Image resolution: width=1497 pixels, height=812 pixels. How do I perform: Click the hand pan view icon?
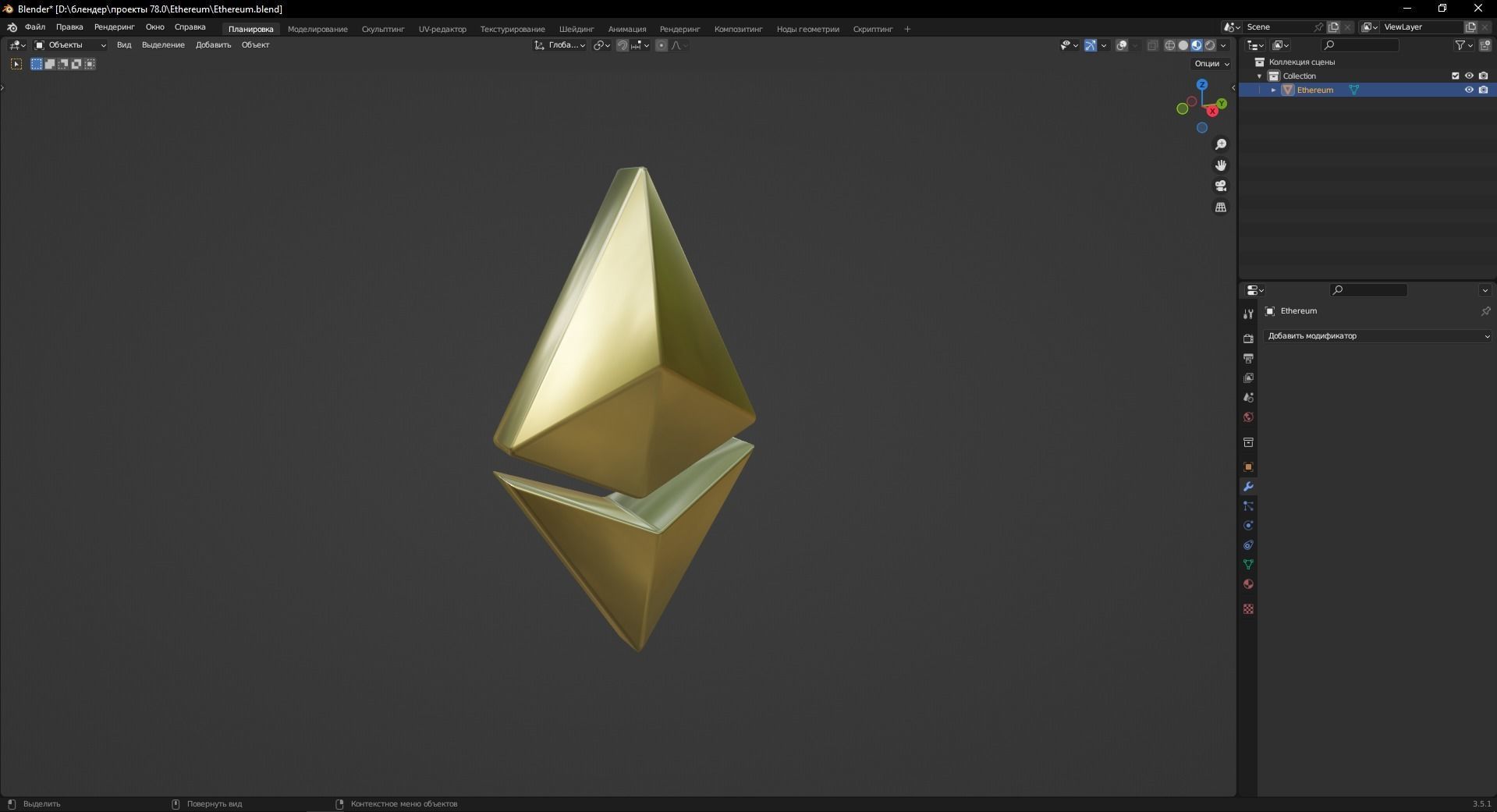pos(1221,165)
